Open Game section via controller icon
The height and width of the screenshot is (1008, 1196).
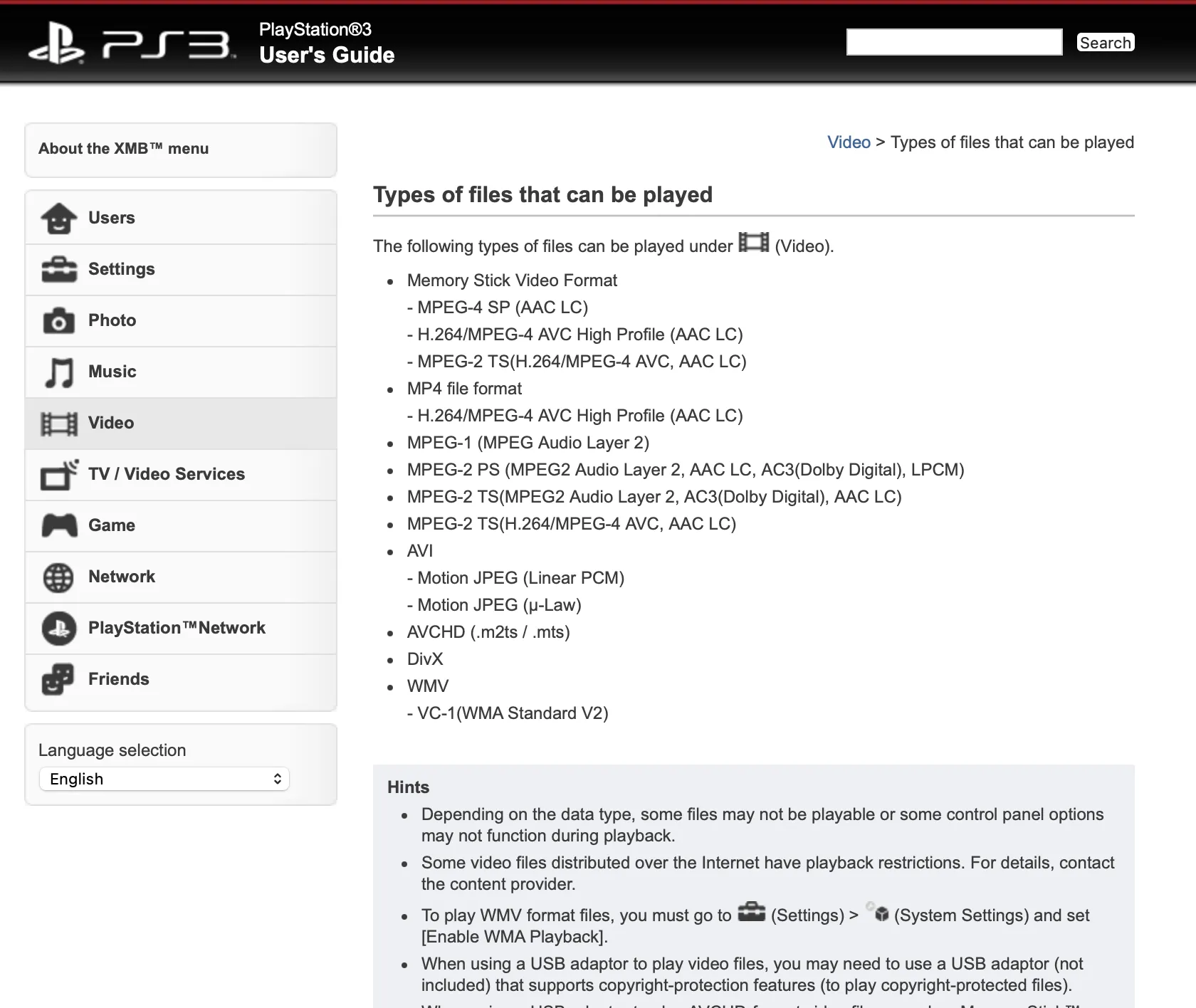coord(60,525)
